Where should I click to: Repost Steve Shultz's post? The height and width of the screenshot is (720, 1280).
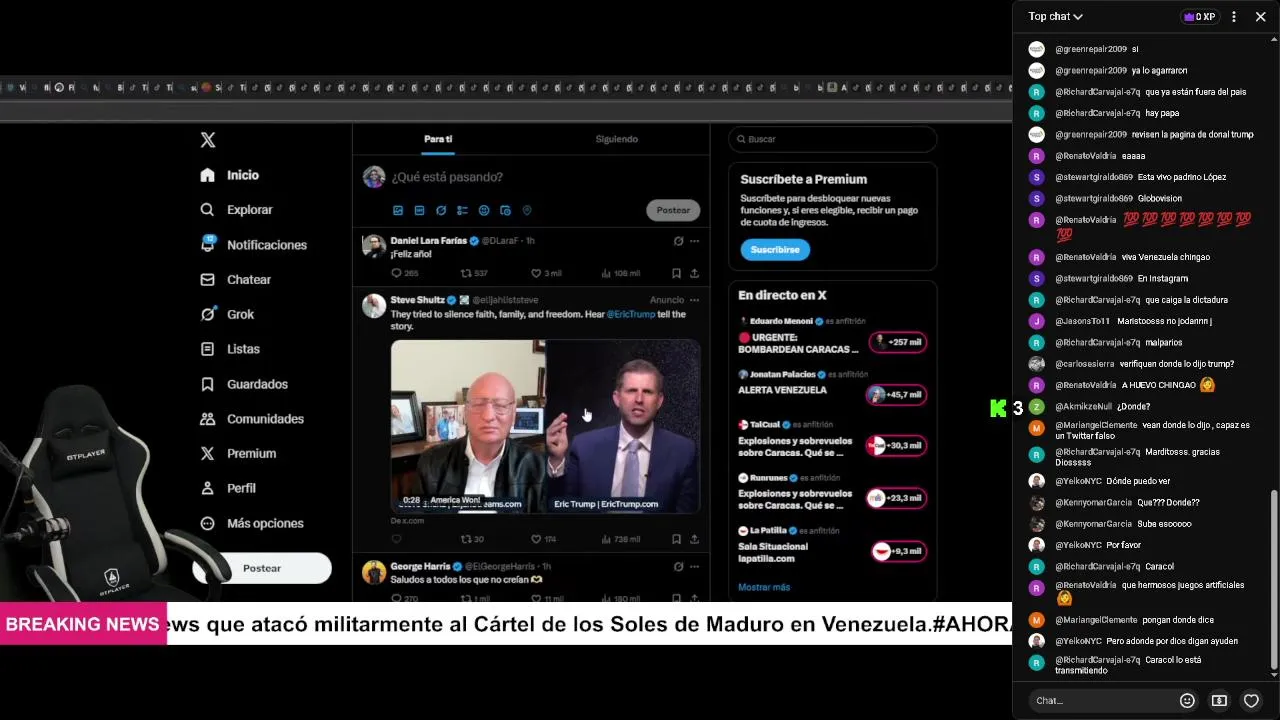pos(472,539)
